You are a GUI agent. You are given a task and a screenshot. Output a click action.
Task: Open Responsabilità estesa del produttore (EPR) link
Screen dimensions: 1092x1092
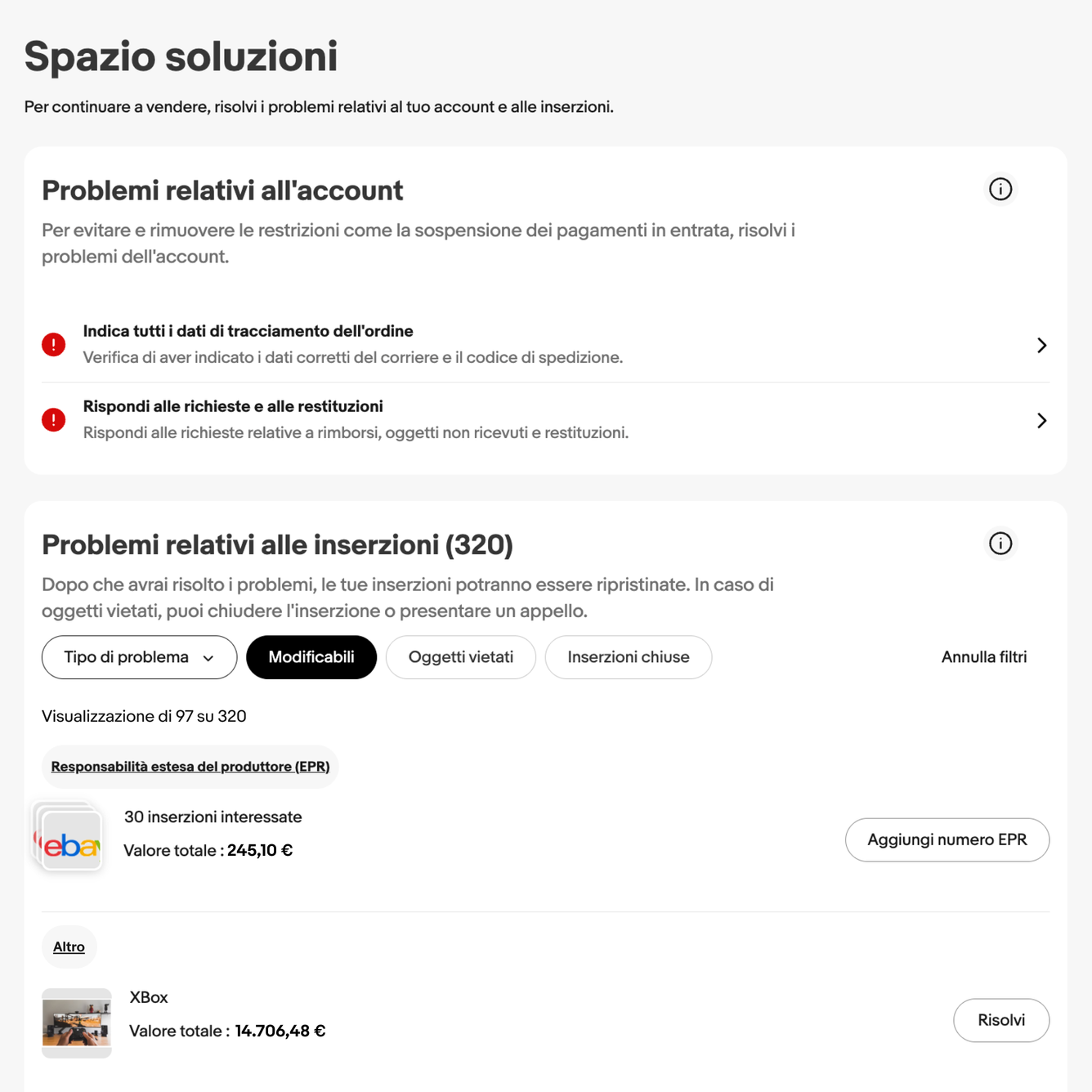pos(190,767)
